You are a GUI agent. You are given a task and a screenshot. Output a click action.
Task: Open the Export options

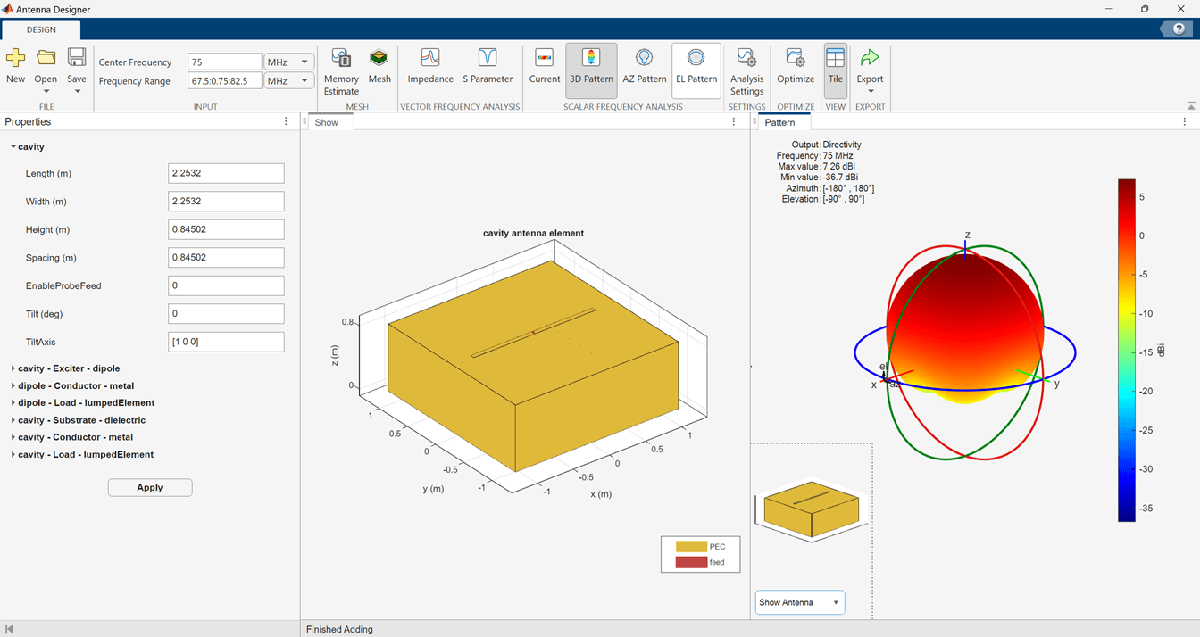tap(870, 68)
